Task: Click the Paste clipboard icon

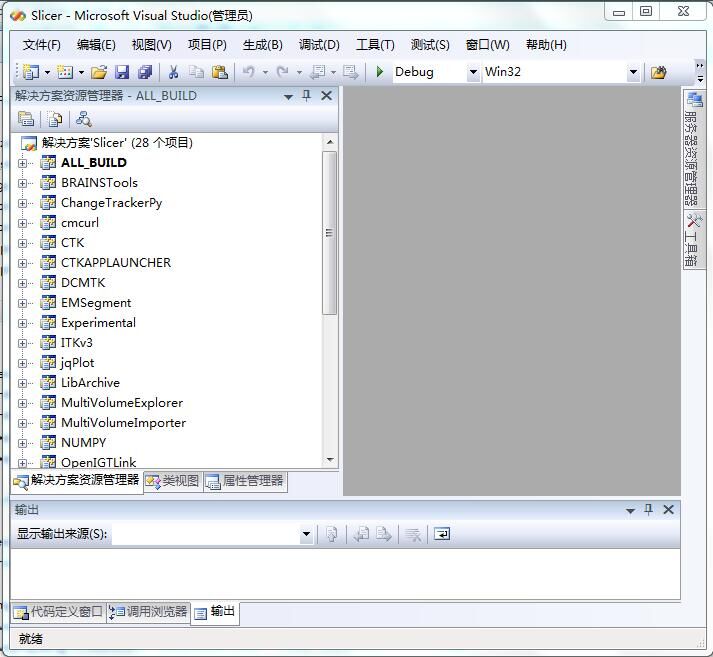Action: [x=220, y=72]
